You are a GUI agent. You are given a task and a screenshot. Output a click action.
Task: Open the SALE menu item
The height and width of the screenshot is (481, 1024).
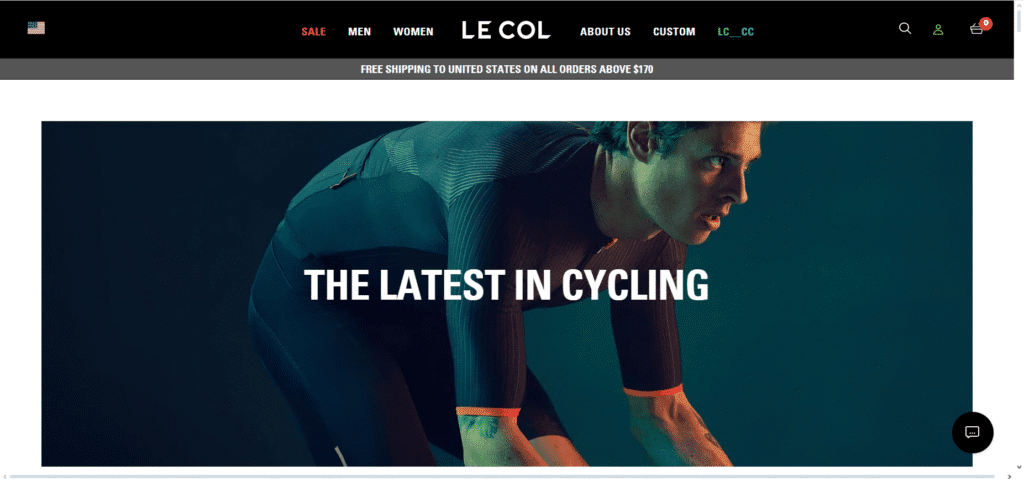(x=313, y=32)
